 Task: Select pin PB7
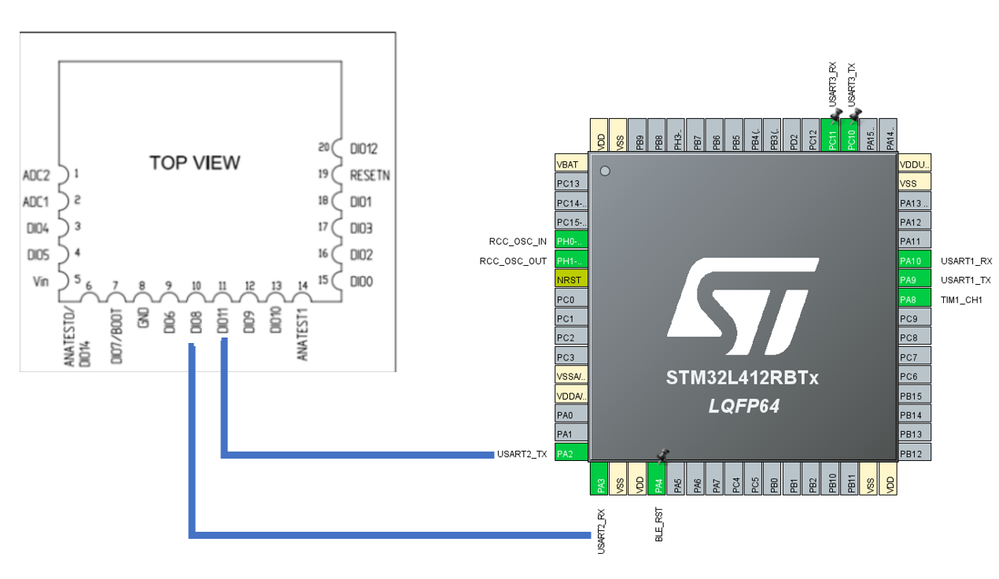(696, 135)
